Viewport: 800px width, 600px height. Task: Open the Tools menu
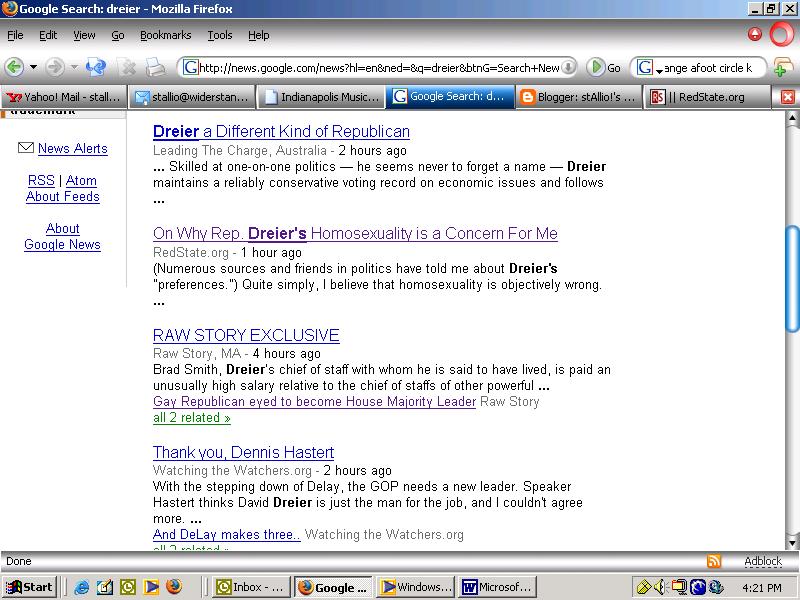pyautogui.click(x=220, y=35)
